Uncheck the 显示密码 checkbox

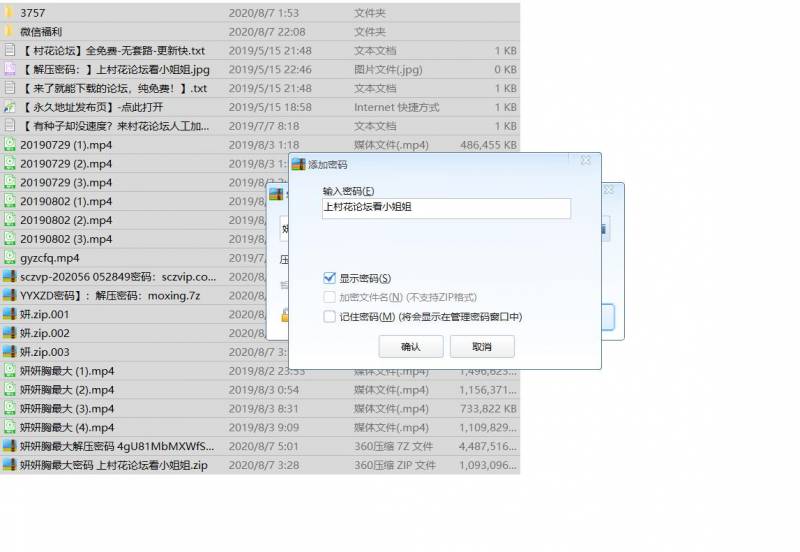(330, 278)
